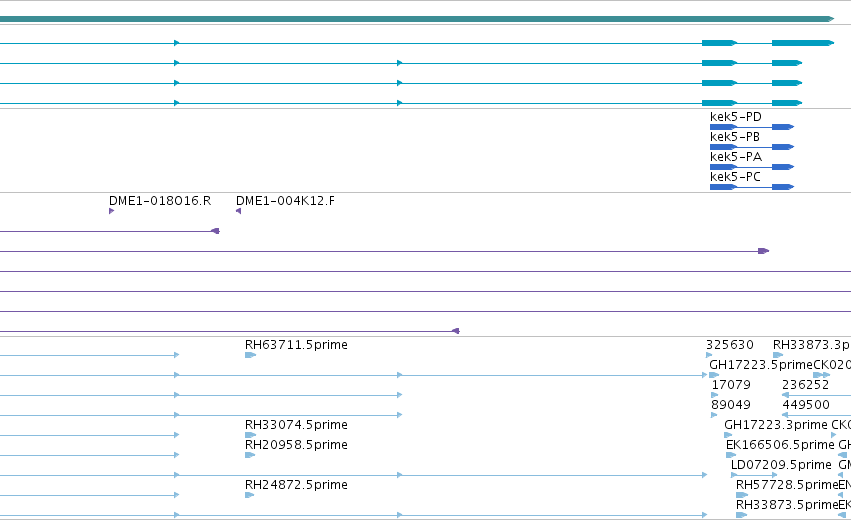Select the feature labeled 325630

click(729, 345)
